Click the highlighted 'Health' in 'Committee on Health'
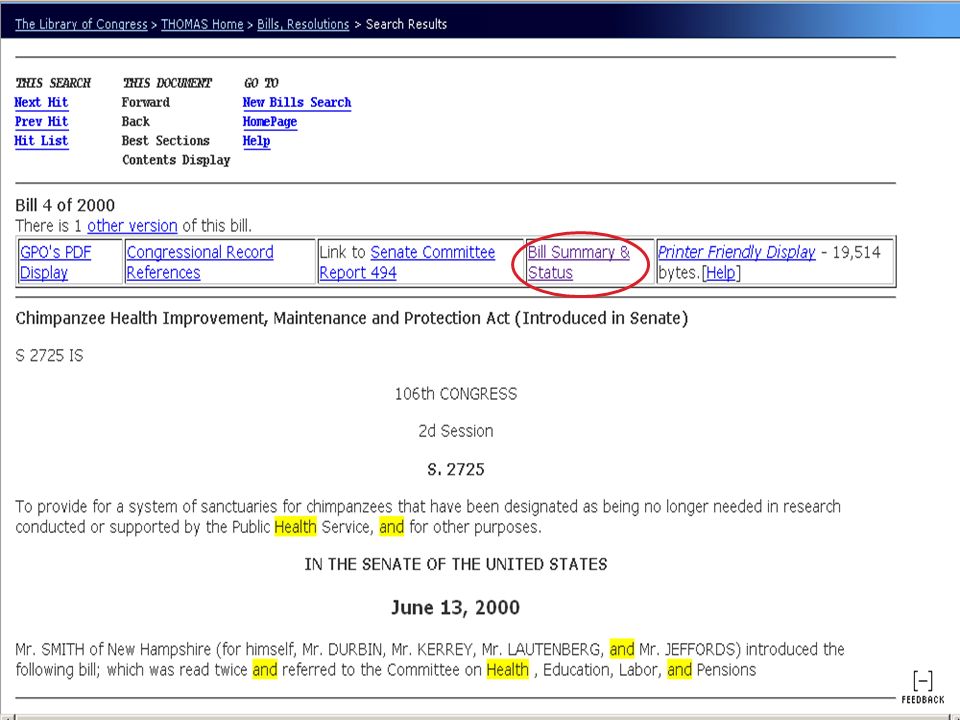 click(x=508, y=670)
